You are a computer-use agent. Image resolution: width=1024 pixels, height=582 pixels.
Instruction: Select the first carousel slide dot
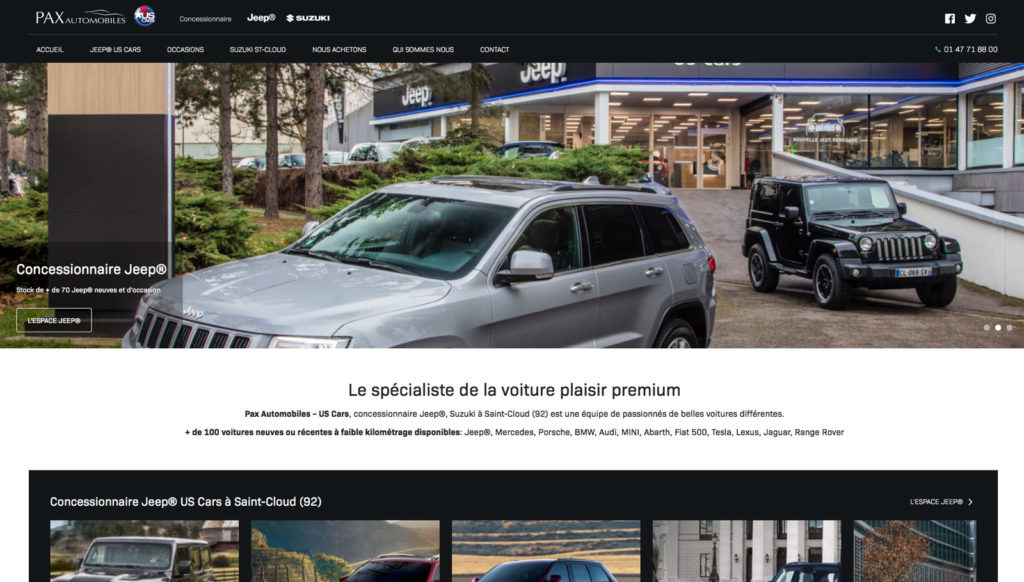pyautogui.click(x=987, y=327)
